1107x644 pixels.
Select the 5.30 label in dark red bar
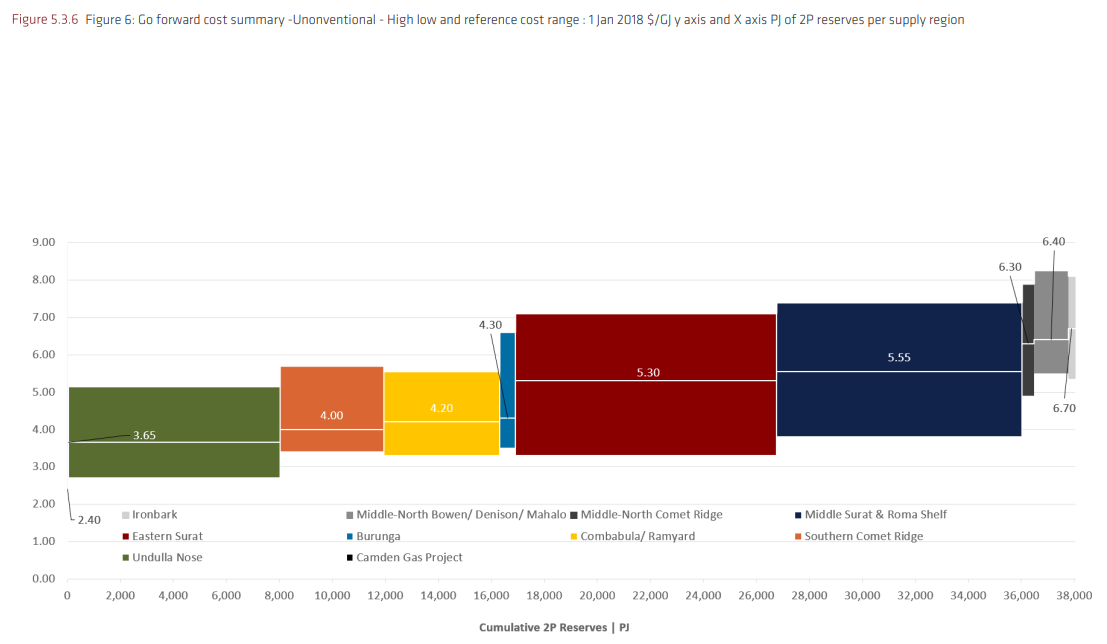click(x=647, y=372)
